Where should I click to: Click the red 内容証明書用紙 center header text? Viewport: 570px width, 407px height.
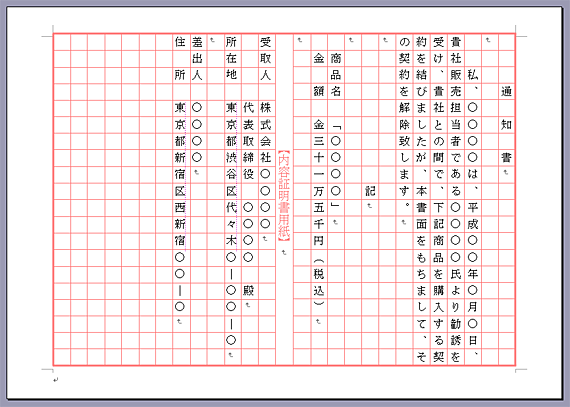284,196
